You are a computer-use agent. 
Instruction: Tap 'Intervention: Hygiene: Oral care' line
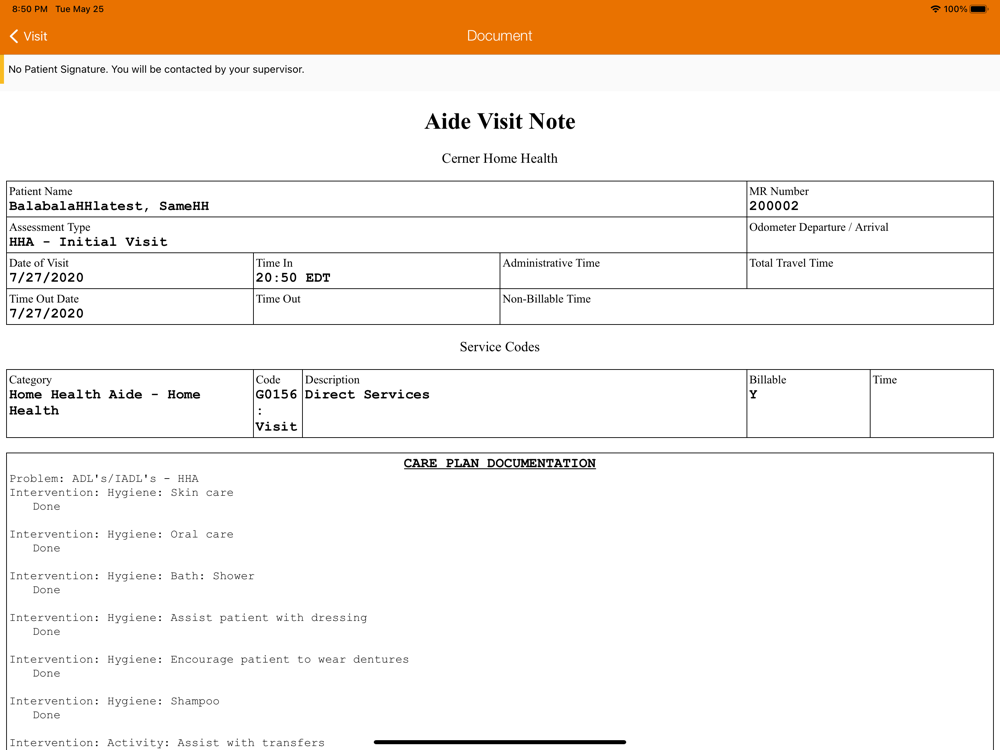(x=121, y=534)
